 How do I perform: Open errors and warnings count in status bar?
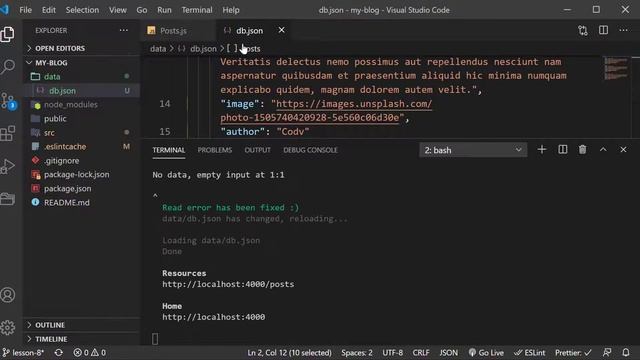pyautogui.click(x=89, y=353)
